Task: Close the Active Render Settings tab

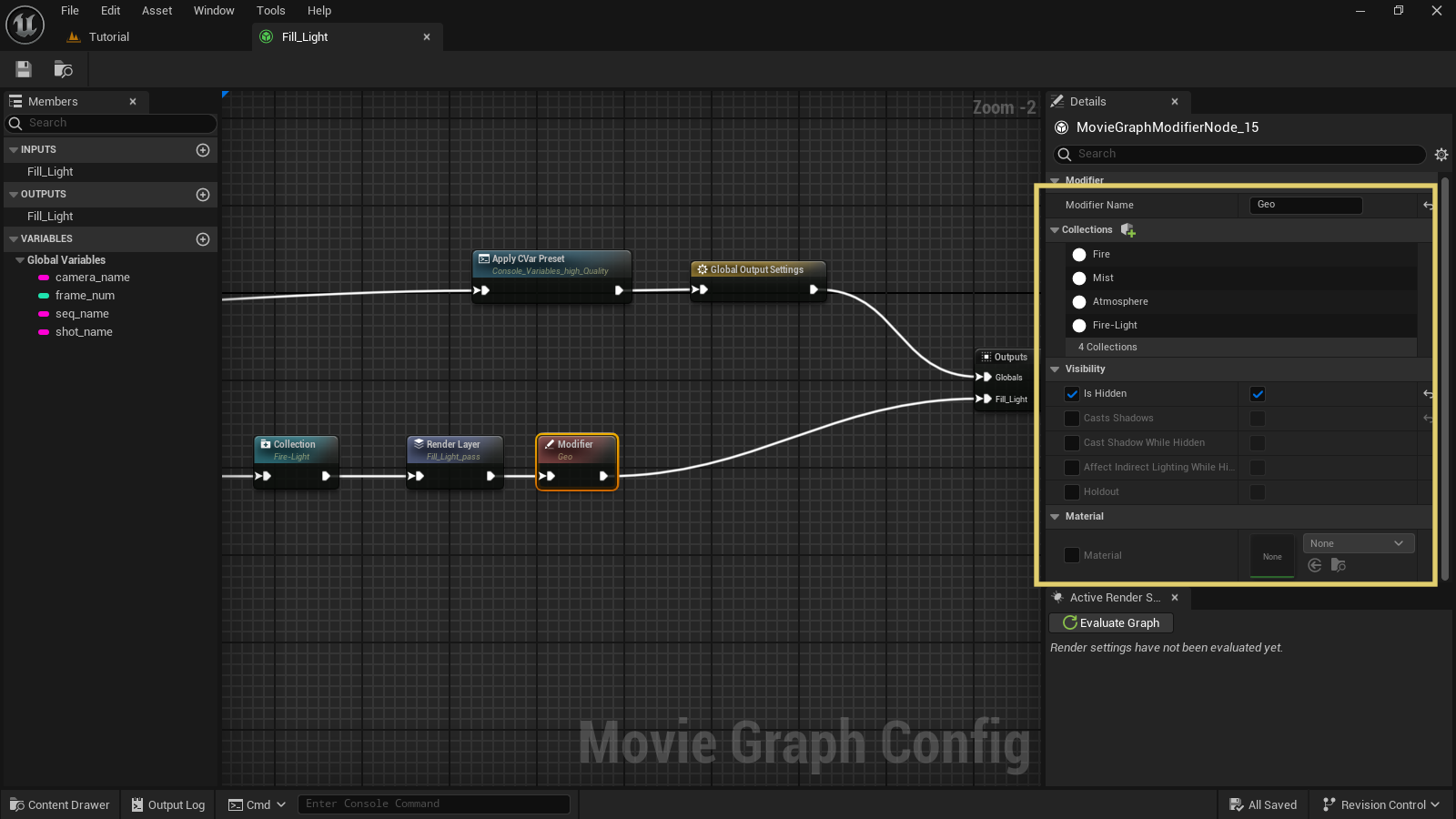Action: point(1175,598)
